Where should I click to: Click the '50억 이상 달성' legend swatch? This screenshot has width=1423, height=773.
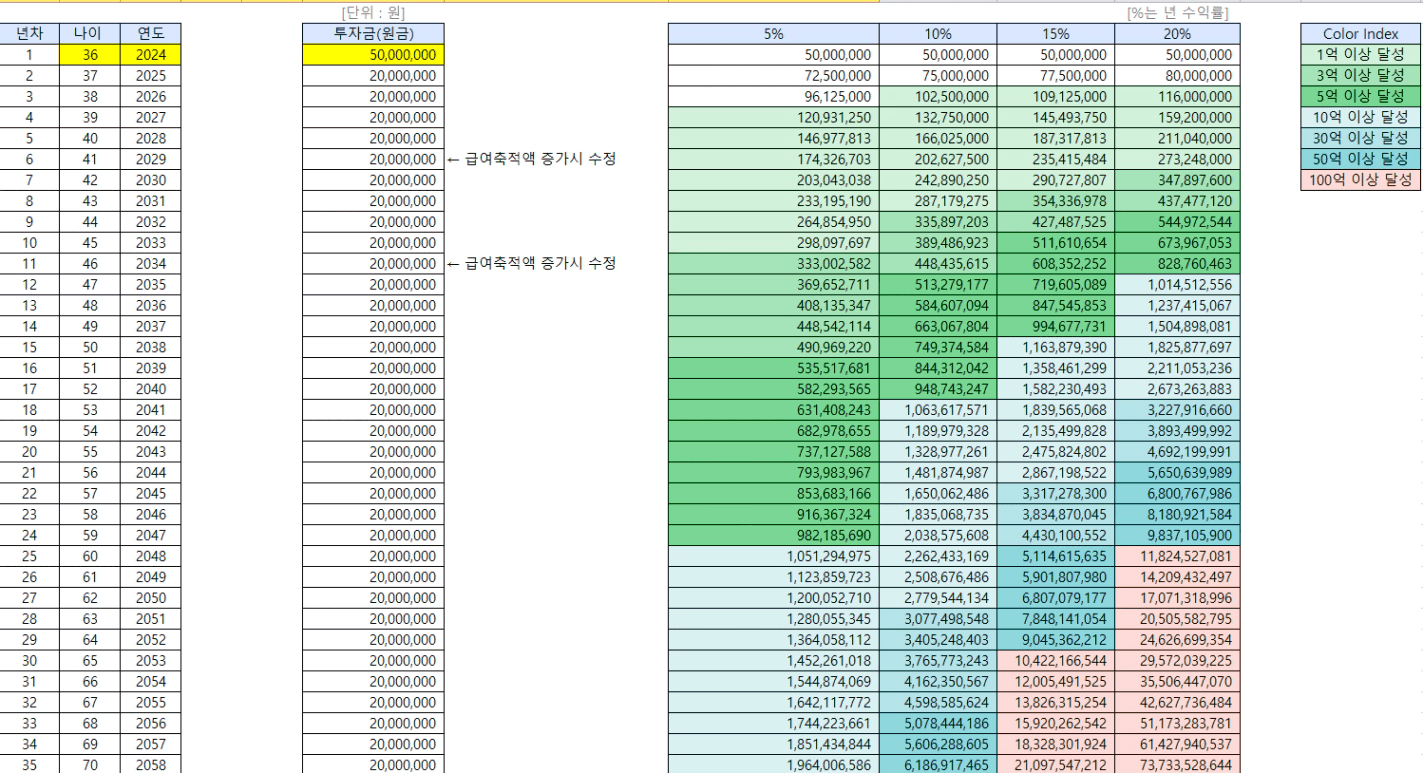tap(1360, 159)
